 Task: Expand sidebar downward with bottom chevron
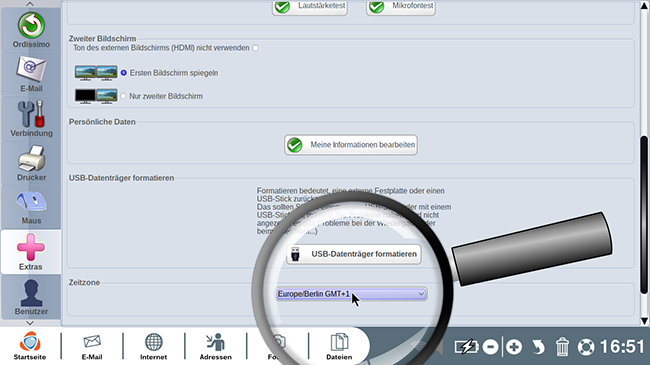point(30,323)
